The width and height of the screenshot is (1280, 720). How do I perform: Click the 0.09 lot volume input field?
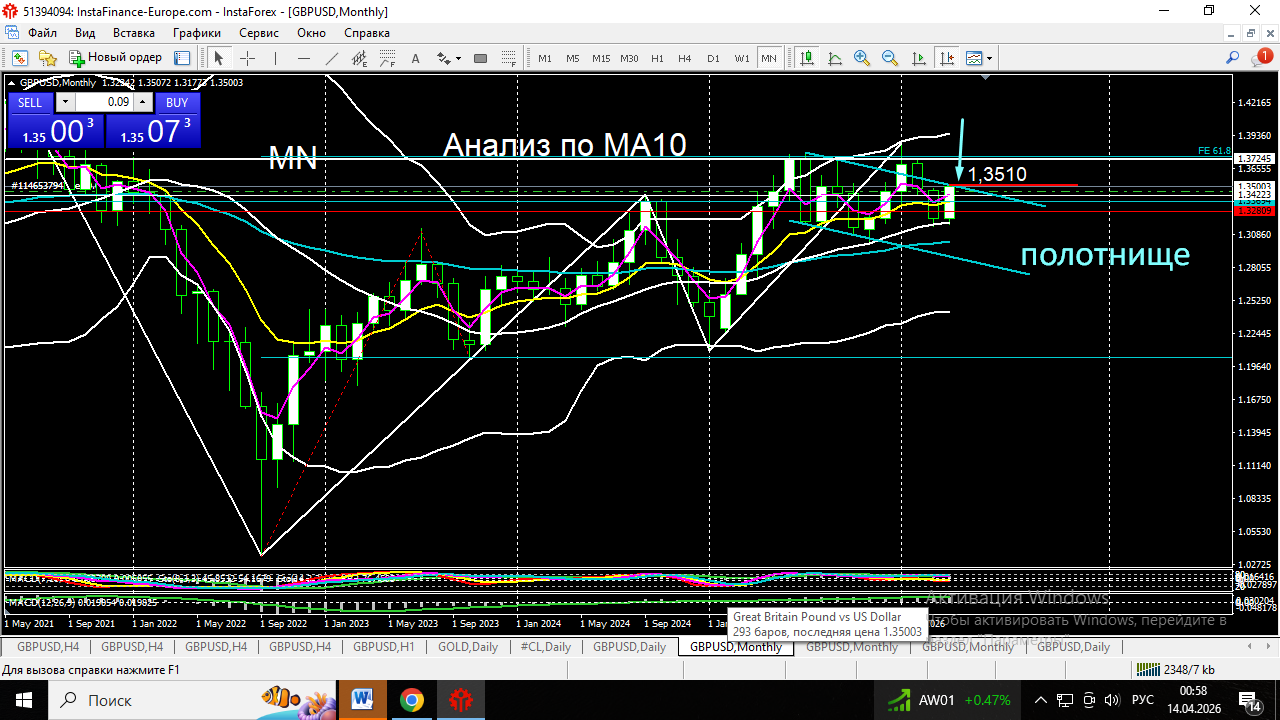pyautogui.click(x=108, y=102)
